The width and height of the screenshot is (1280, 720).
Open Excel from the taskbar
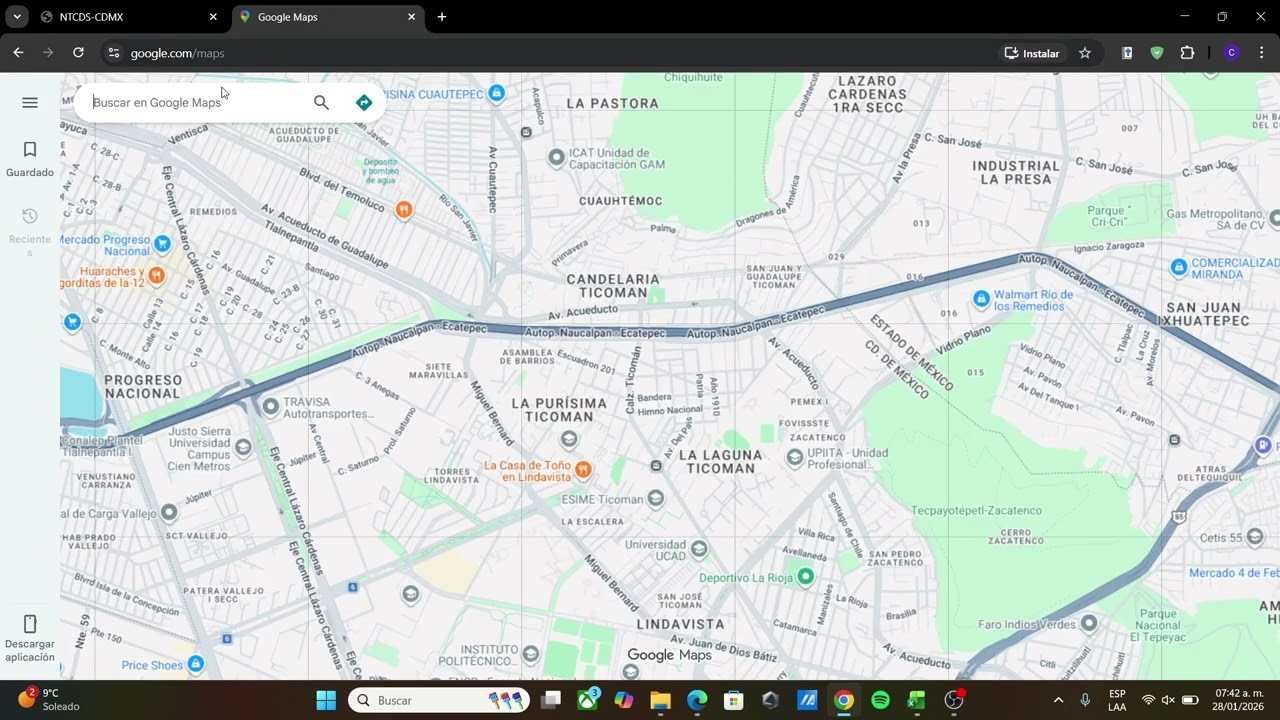(x=916, y=700)
